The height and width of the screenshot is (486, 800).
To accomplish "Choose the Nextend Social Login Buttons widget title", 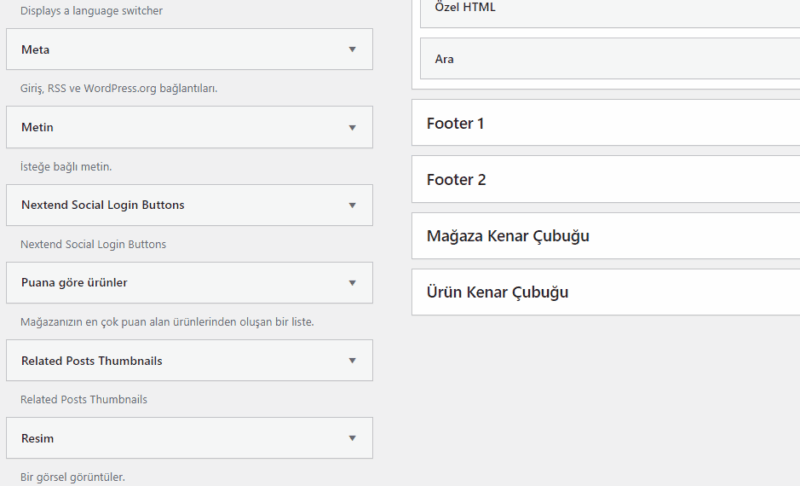I will (x=102, y=205).
